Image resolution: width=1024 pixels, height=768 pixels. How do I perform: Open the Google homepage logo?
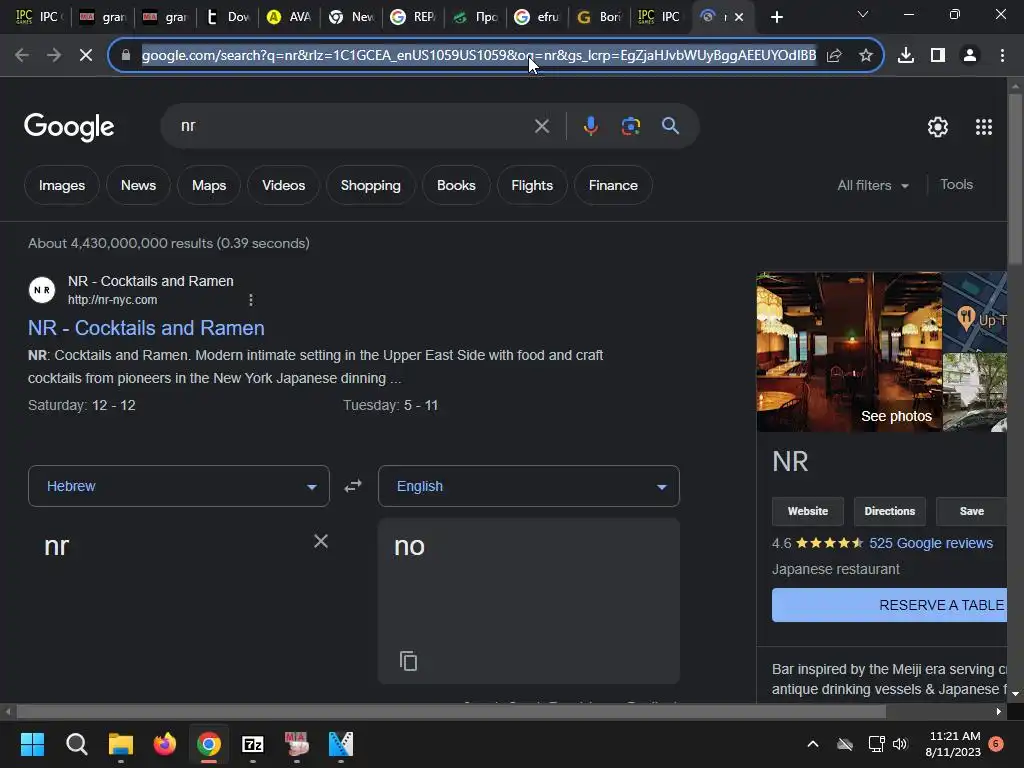coord(69,127)
